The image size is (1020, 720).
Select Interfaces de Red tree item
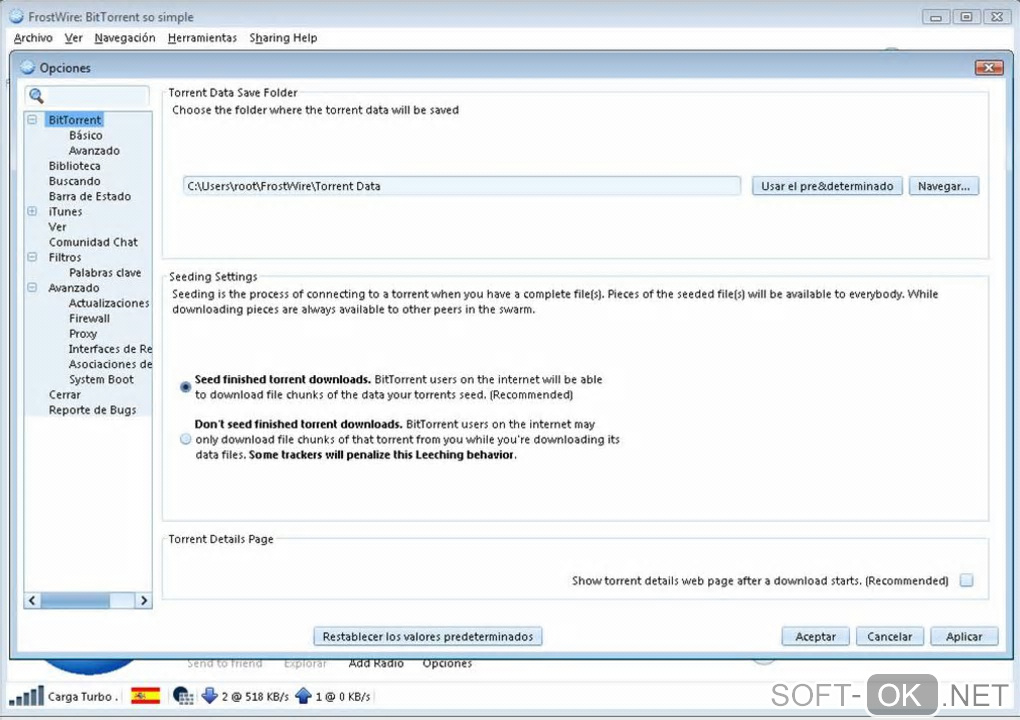pos(110,349)
